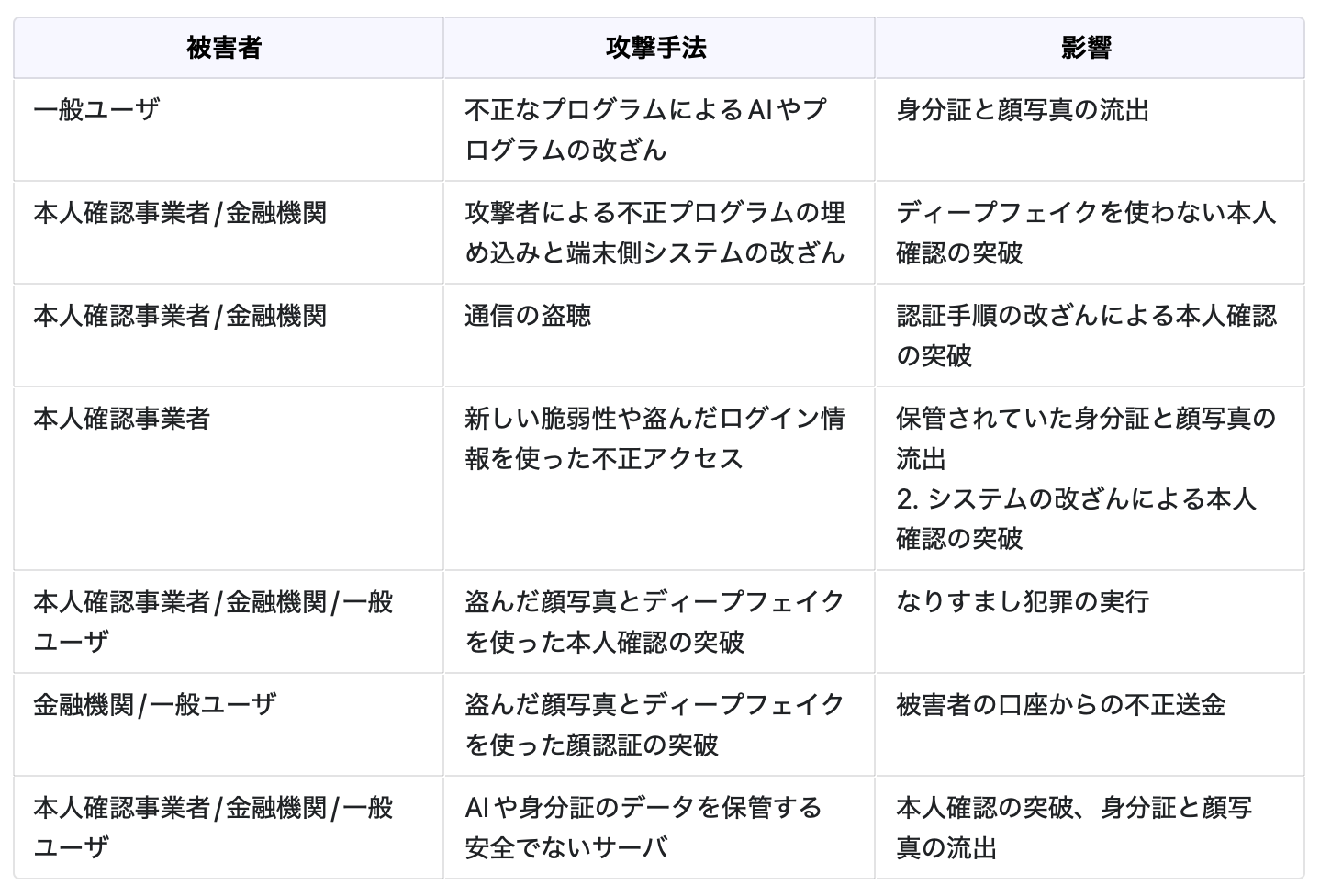
Task: Click the ディープフェイクを使った顔認証の突破 cell
Action: pos(654,724)
